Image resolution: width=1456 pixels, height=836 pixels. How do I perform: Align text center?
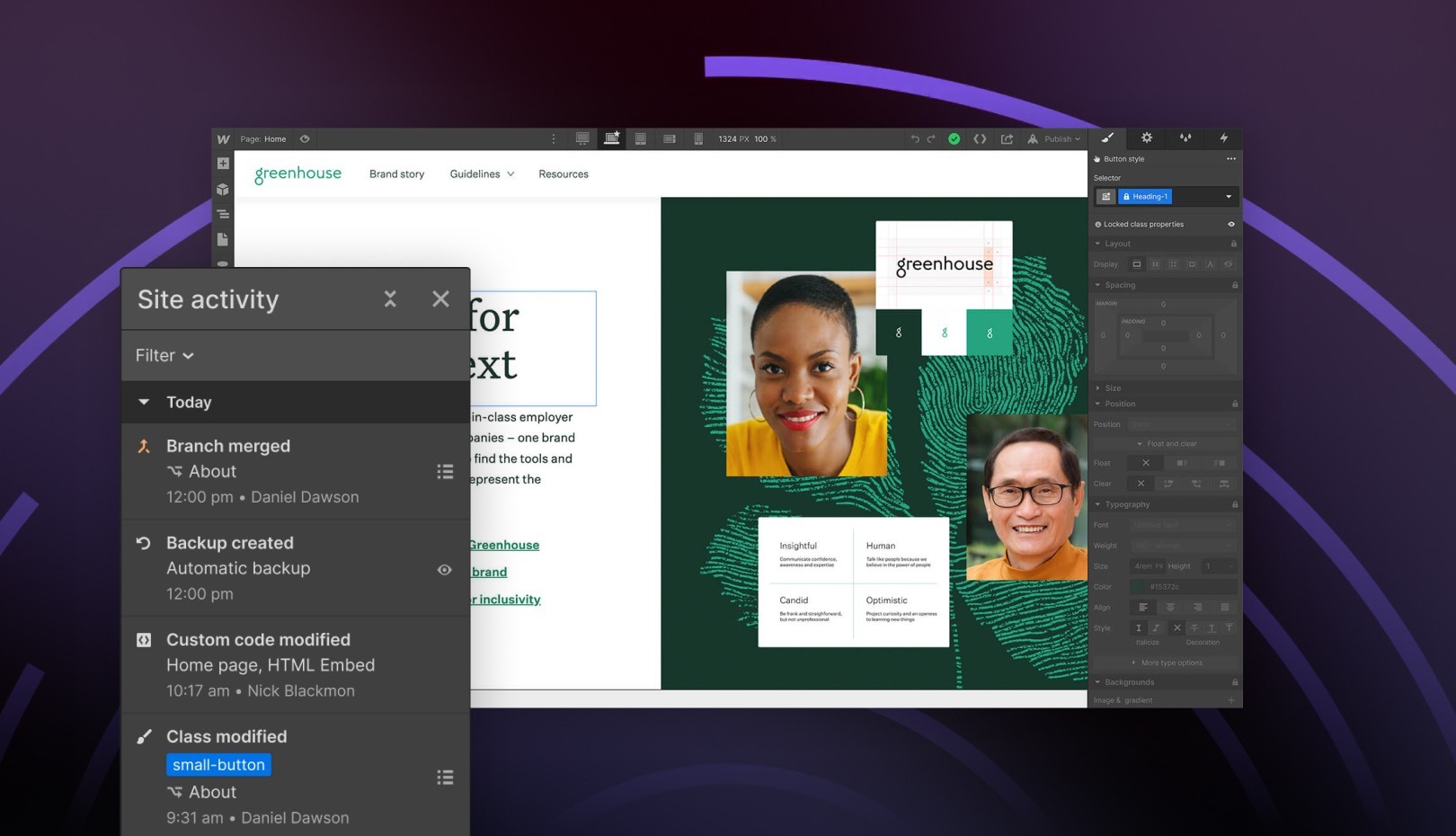pos(1170,608)
